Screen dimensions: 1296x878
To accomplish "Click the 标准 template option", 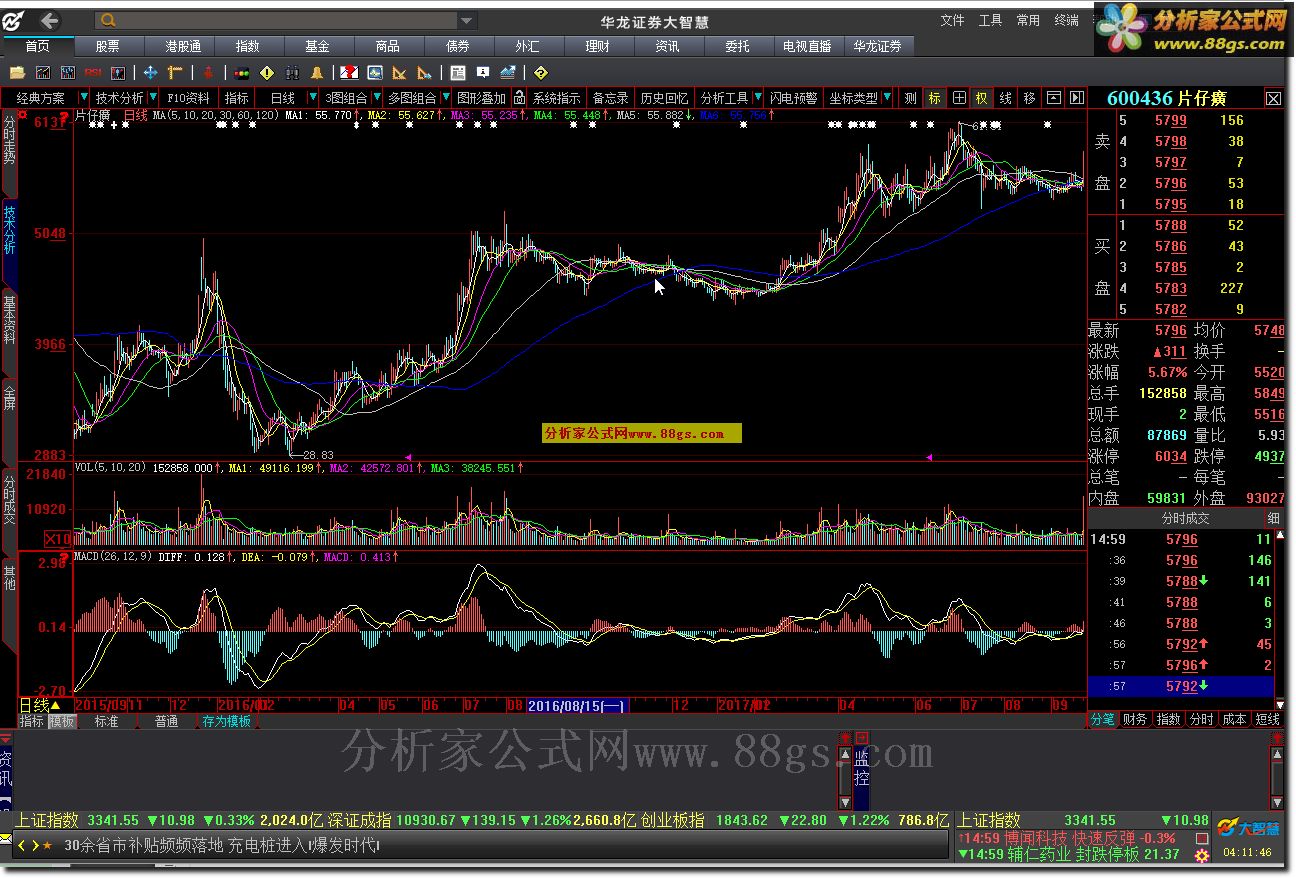I will point(107,721).
